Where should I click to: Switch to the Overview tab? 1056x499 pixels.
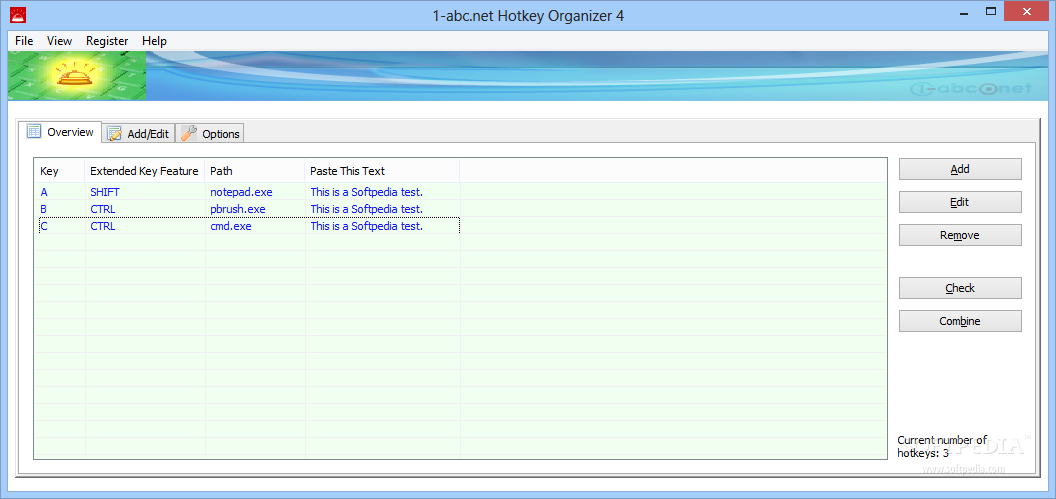click(x=62, y=132)
